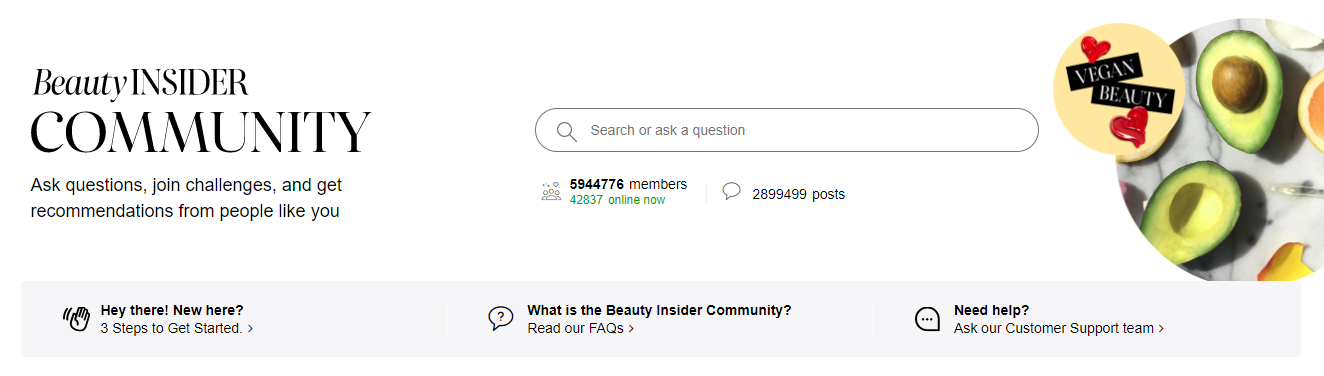The width and height of the screenshot is (1324, 376).
Task: Click the waving hand icon
Action: [x=77, y=319]
